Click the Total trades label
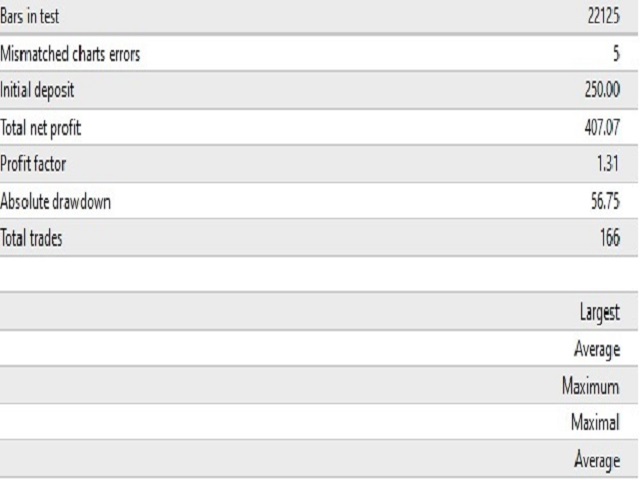Viewport: 640px width, 480px height. point(31,238)
